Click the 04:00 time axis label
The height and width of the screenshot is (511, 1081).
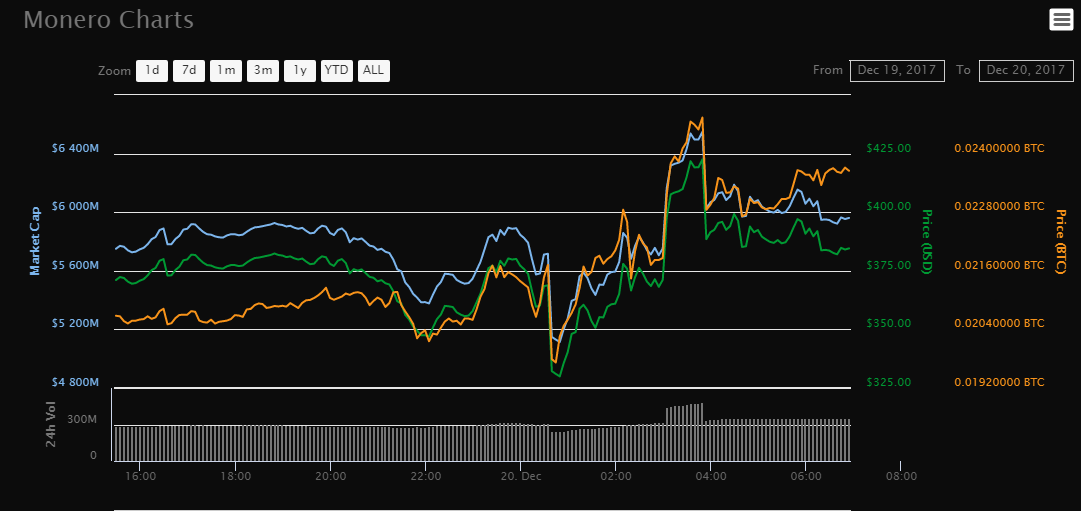click(711, 477)
